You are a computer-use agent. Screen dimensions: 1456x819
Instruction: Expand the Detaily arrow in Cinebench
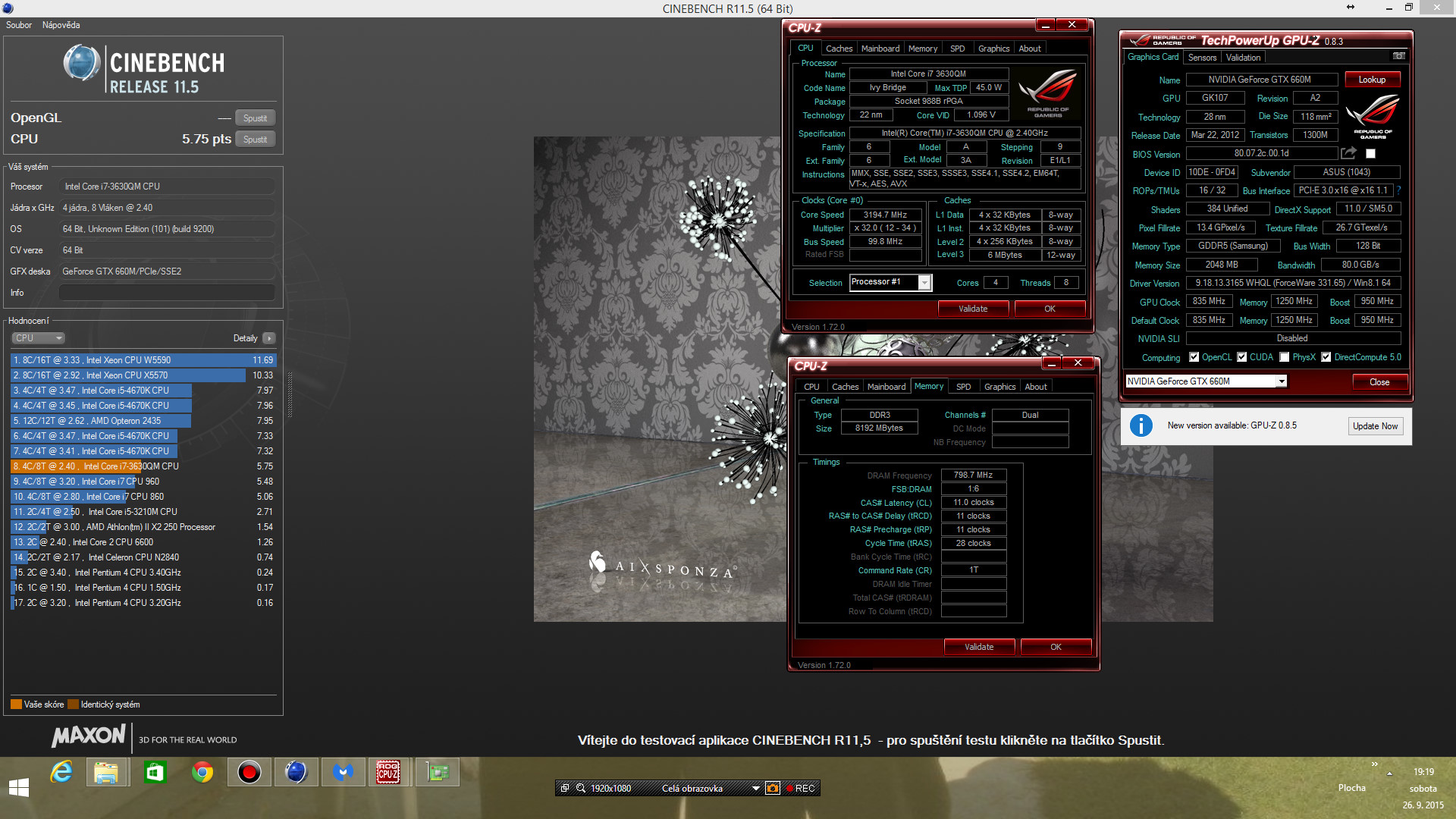pyautogui.click(x=269, y=338)
